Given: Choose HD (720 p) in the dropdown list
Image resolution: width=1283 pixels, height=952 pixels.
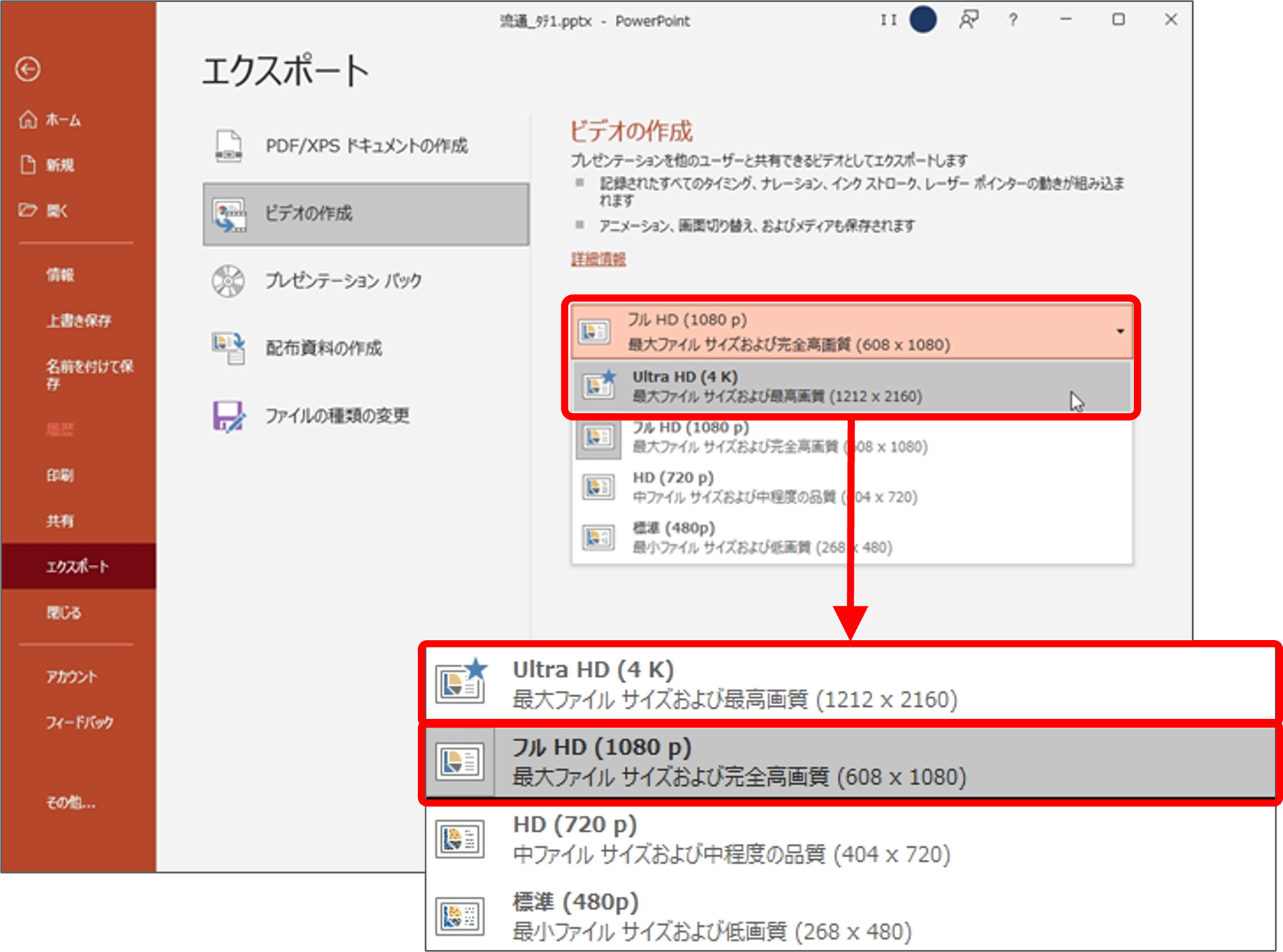Looking at the screenshot, I should 851,487.
